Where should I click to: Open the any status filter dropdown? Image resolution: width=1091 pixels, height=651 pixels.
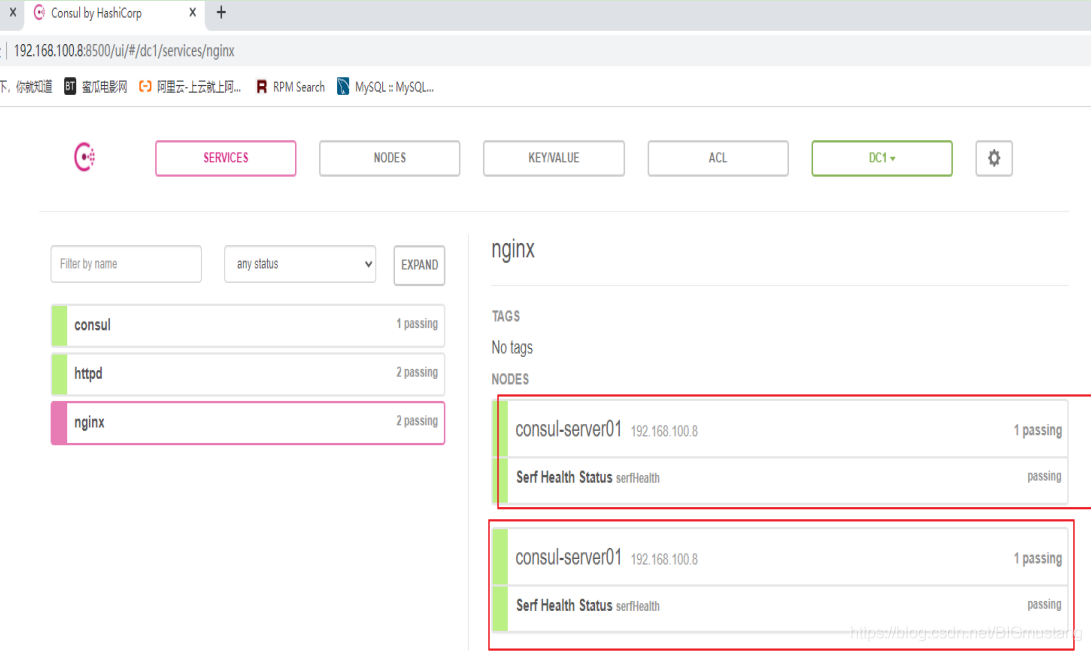click(300, 264)
